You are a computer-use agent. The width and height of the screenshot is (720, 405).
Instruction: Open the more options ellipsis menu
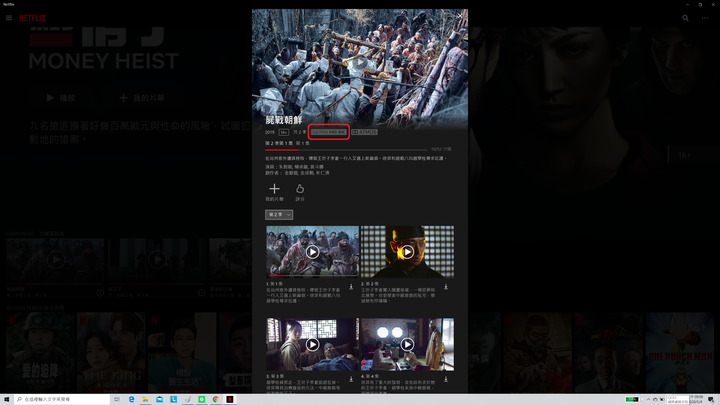(x=705, y=18)
